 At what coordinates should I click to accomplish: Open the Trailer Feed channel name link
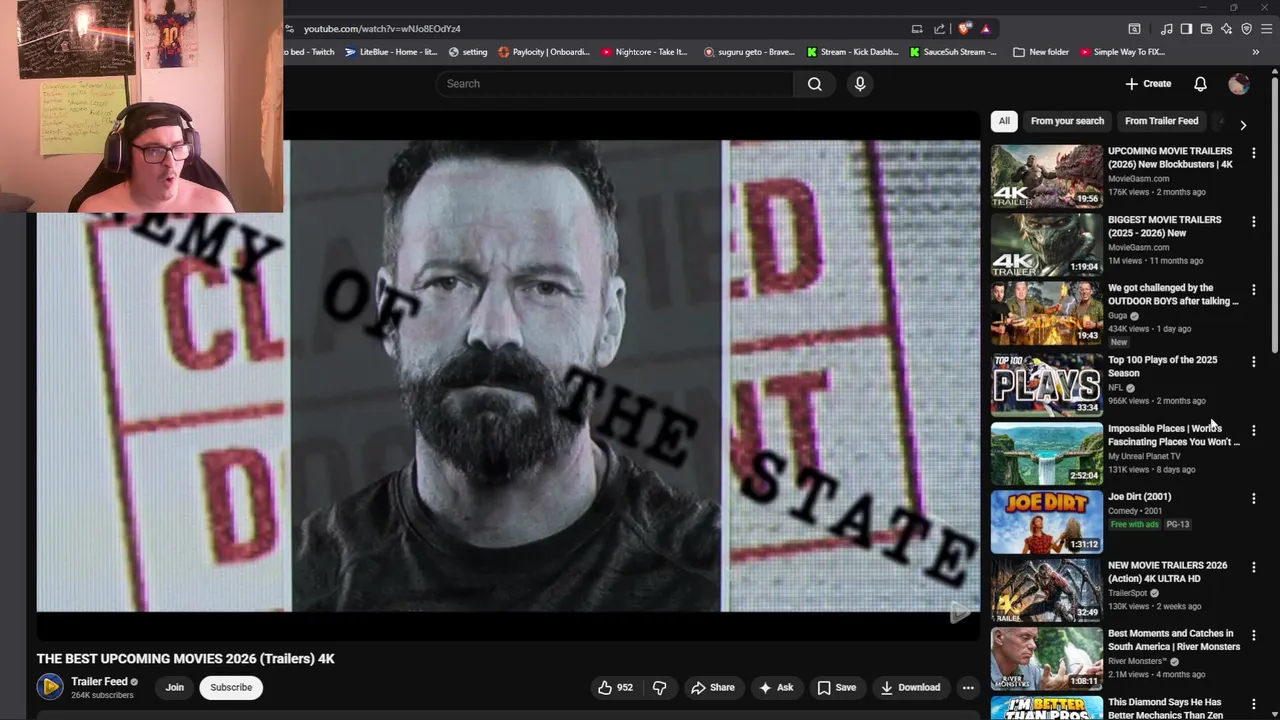click(100, 682)
